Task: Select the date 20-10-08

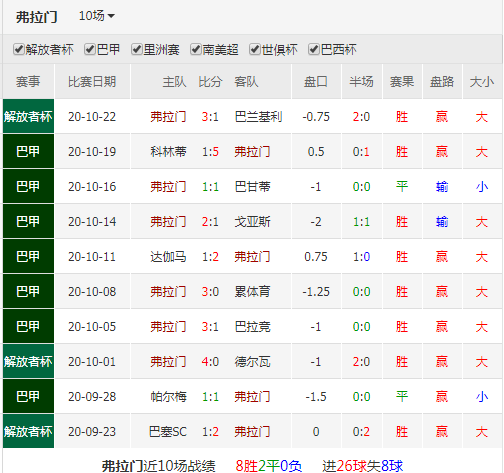Action: (92, 292)
